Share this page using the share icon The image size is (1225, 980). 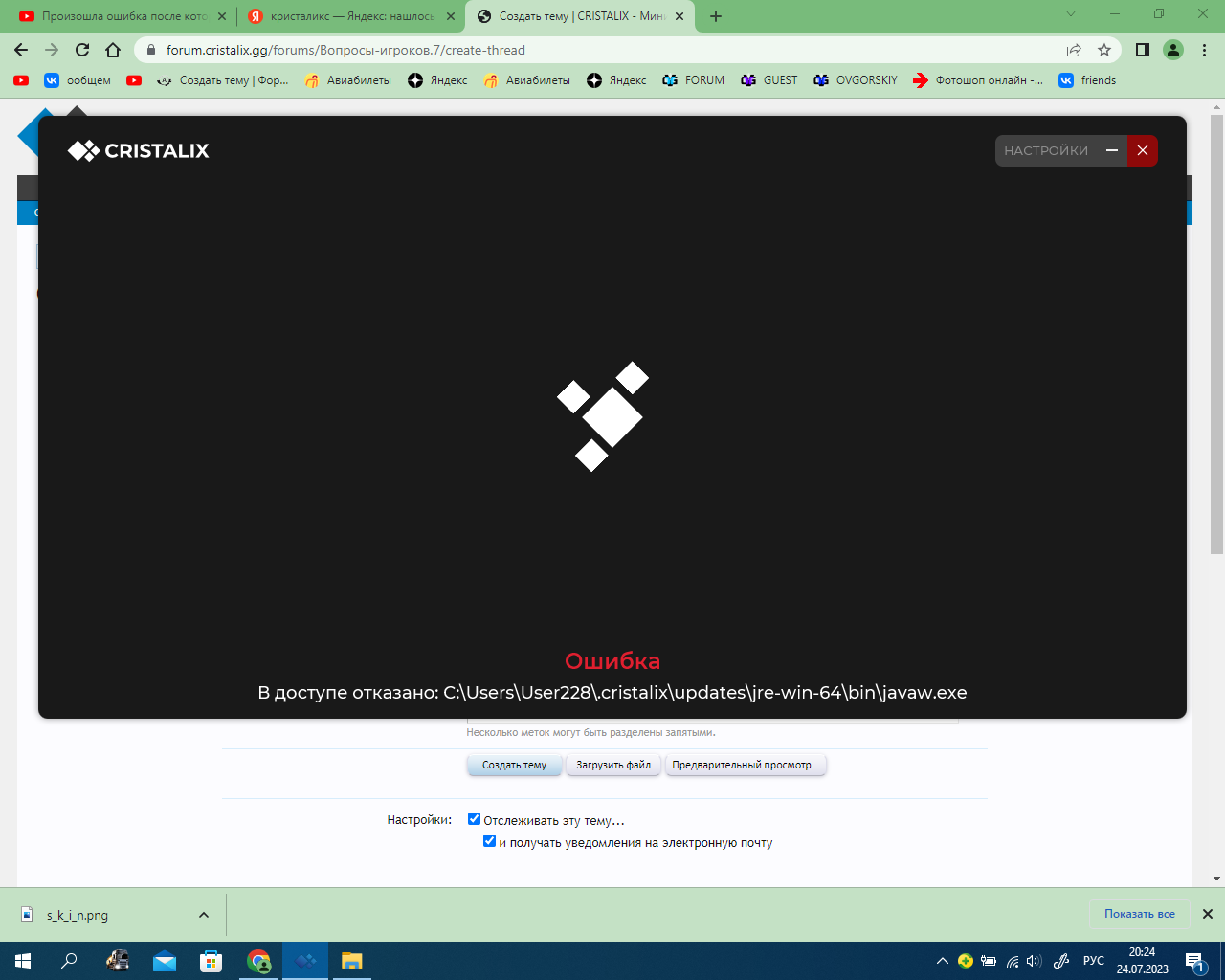click(x=1074, y=50)
